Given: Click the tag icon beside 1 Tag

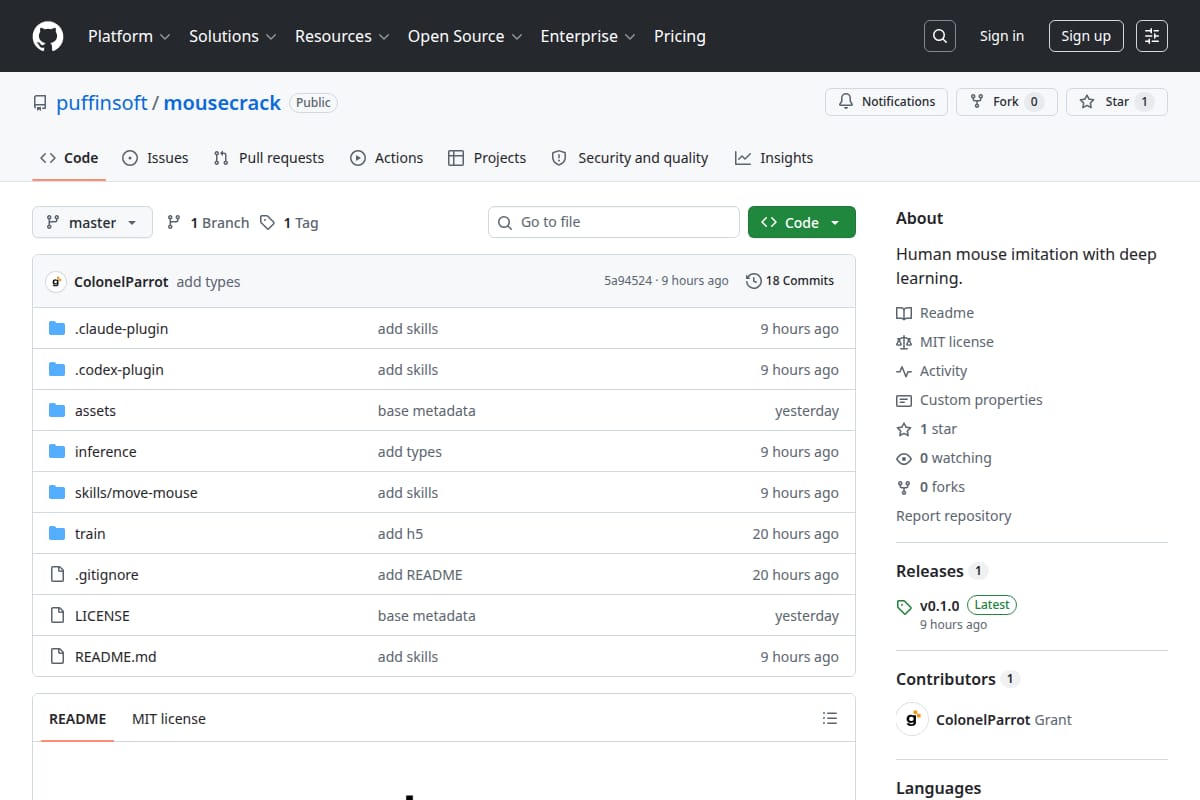Looking at the screenshot, I should click(x=267, y=223).
